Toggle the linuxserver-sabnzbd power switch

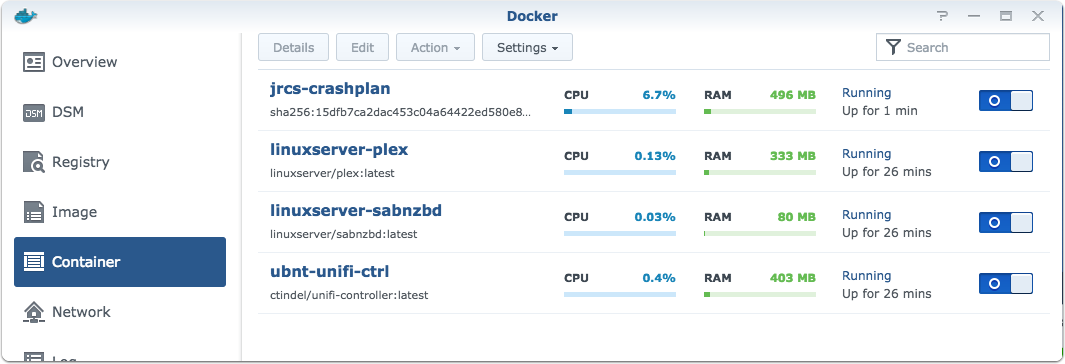pyautogui.click(x=1005, y=223)
